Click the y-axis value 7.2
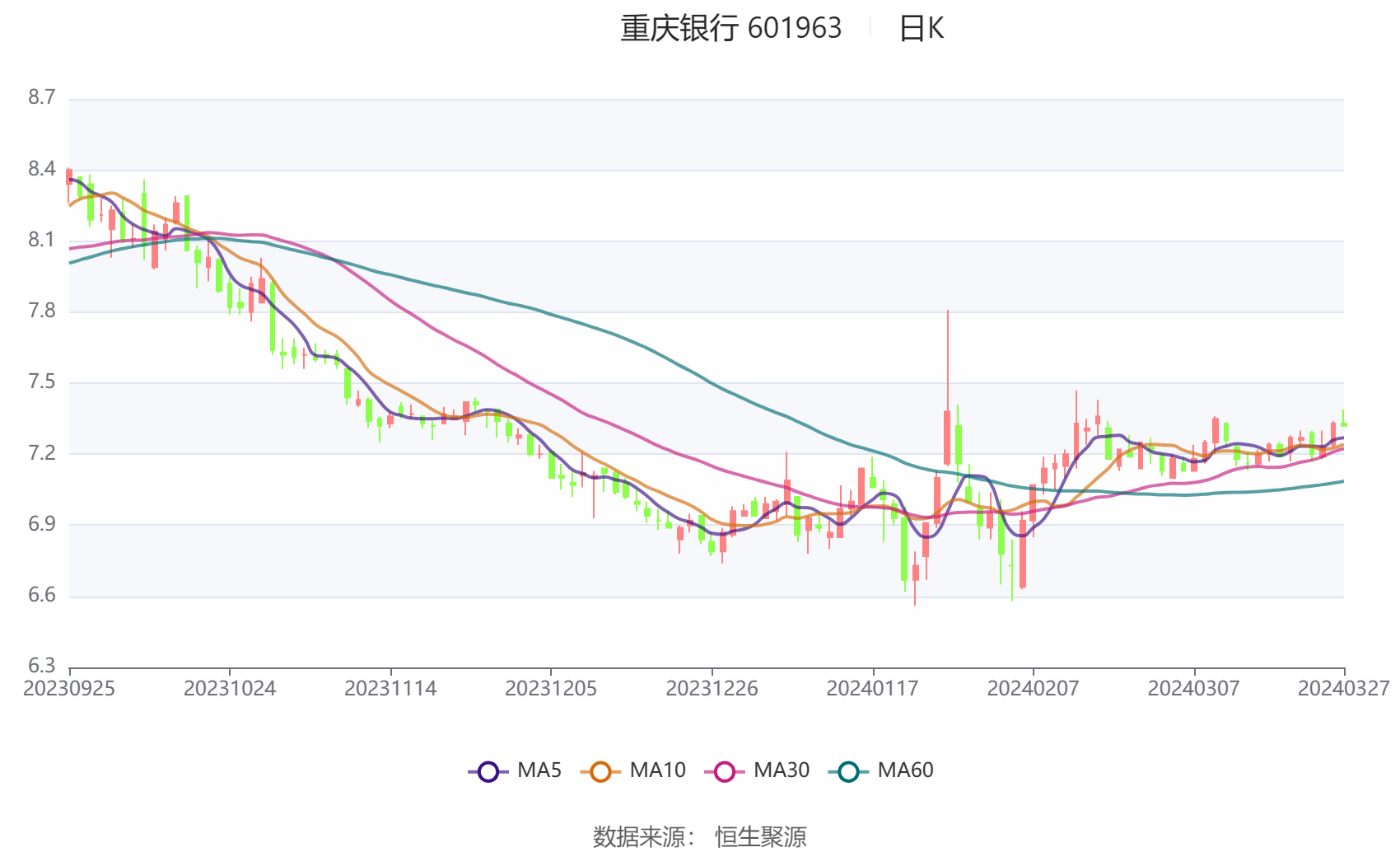1400x852 pixels. (x=42, y=453)
